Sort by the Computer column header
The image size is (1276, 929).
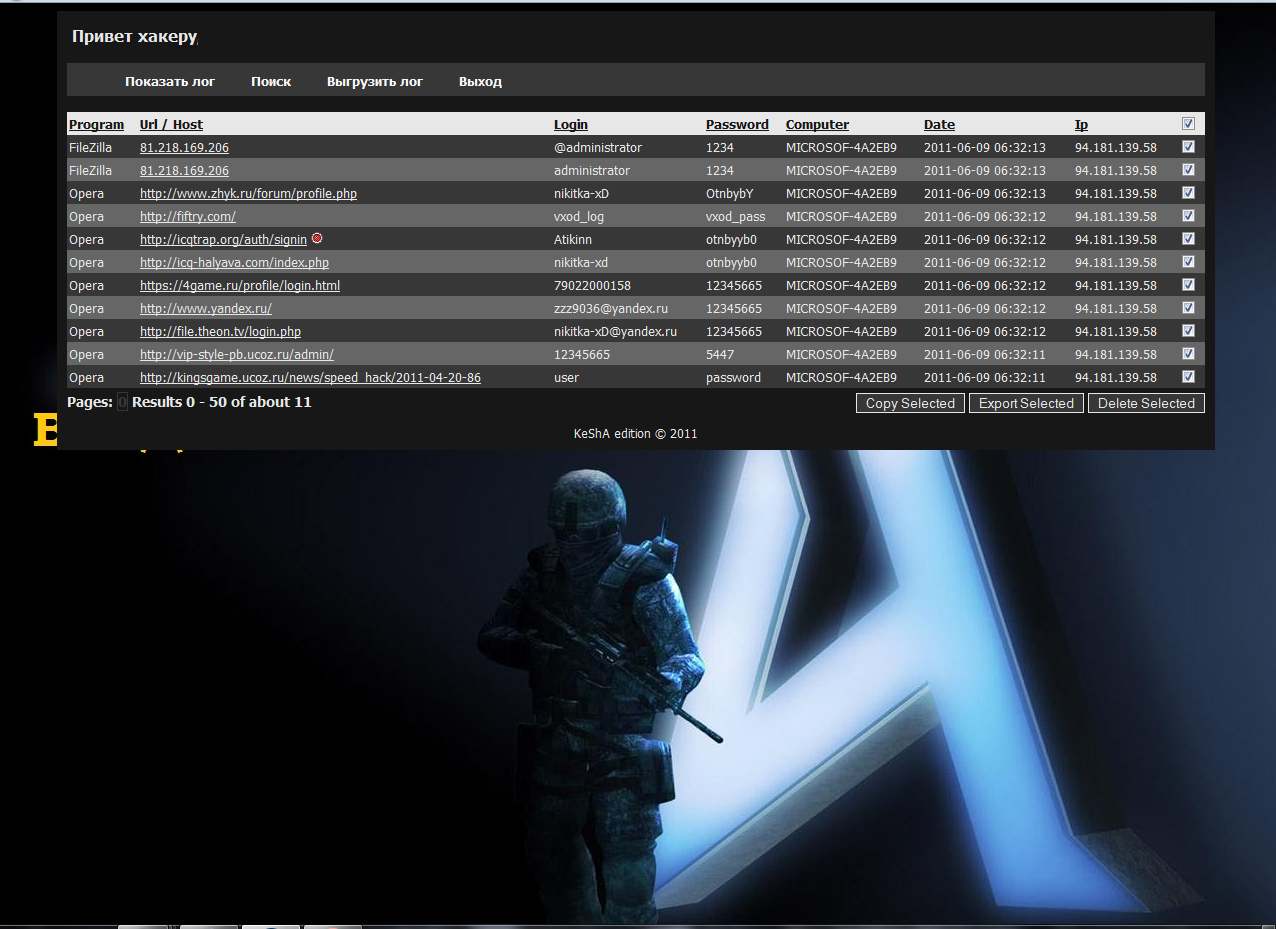click(x=817, y=125)
